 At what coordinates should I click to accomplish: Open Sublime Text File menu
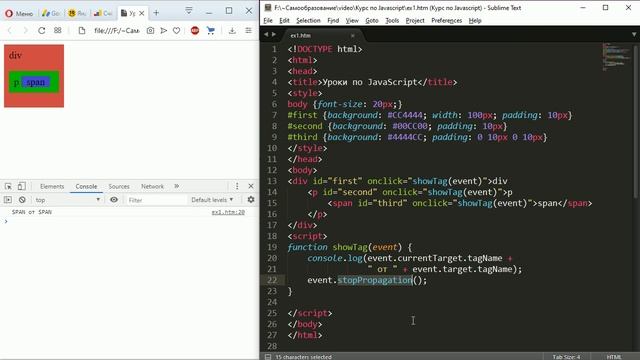click(268, 20)
